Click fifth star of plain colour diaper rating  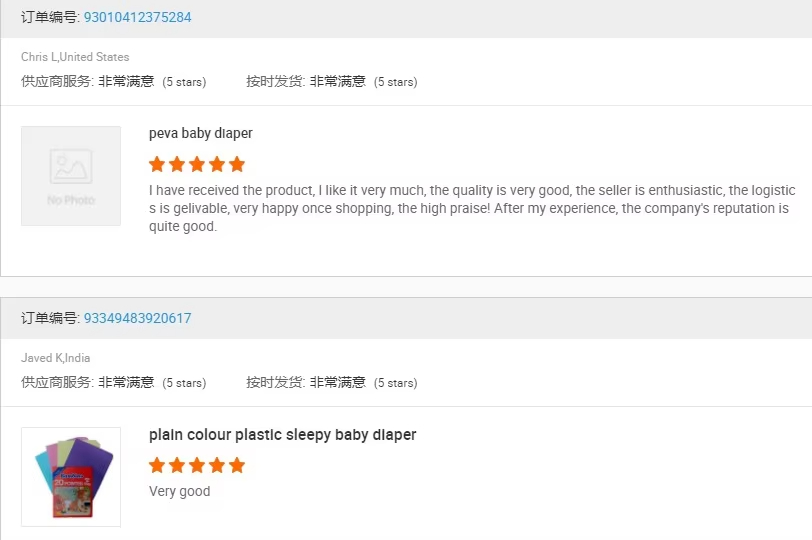click(x=237, y=465)
